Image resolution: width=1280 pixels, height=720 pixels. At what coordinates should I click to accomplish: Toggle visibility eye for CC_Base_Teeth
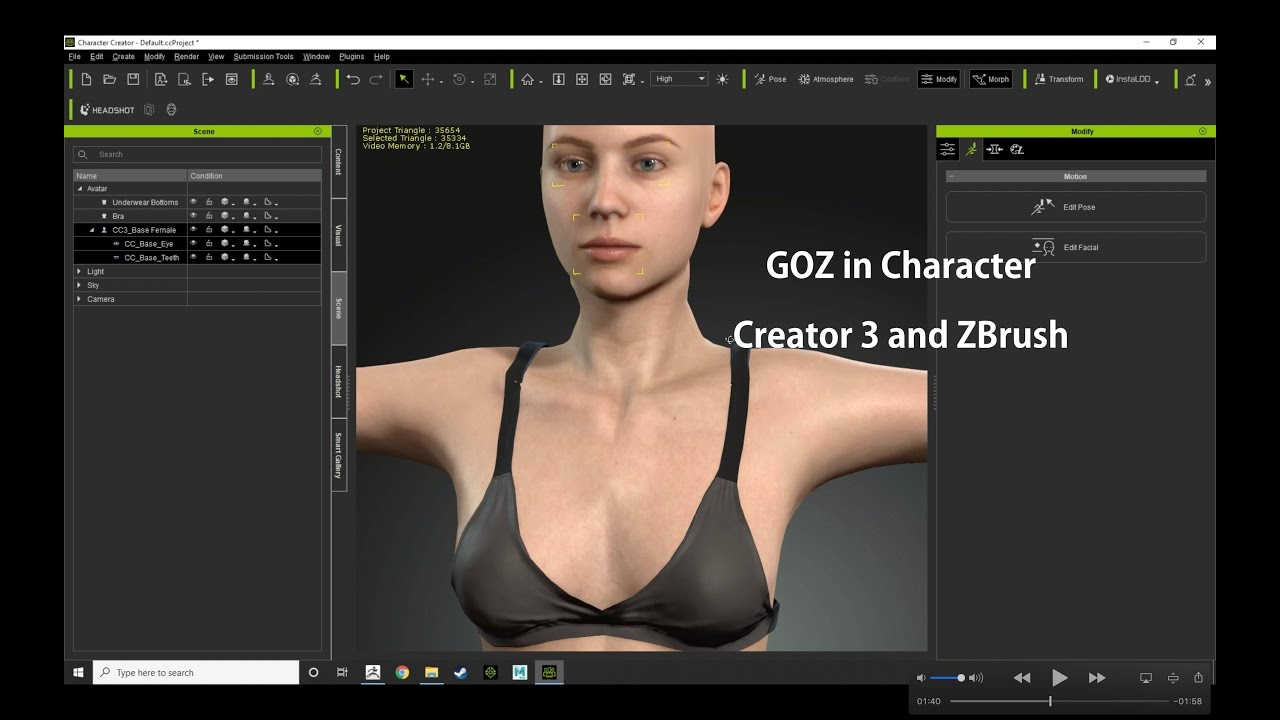coord(194,257)
